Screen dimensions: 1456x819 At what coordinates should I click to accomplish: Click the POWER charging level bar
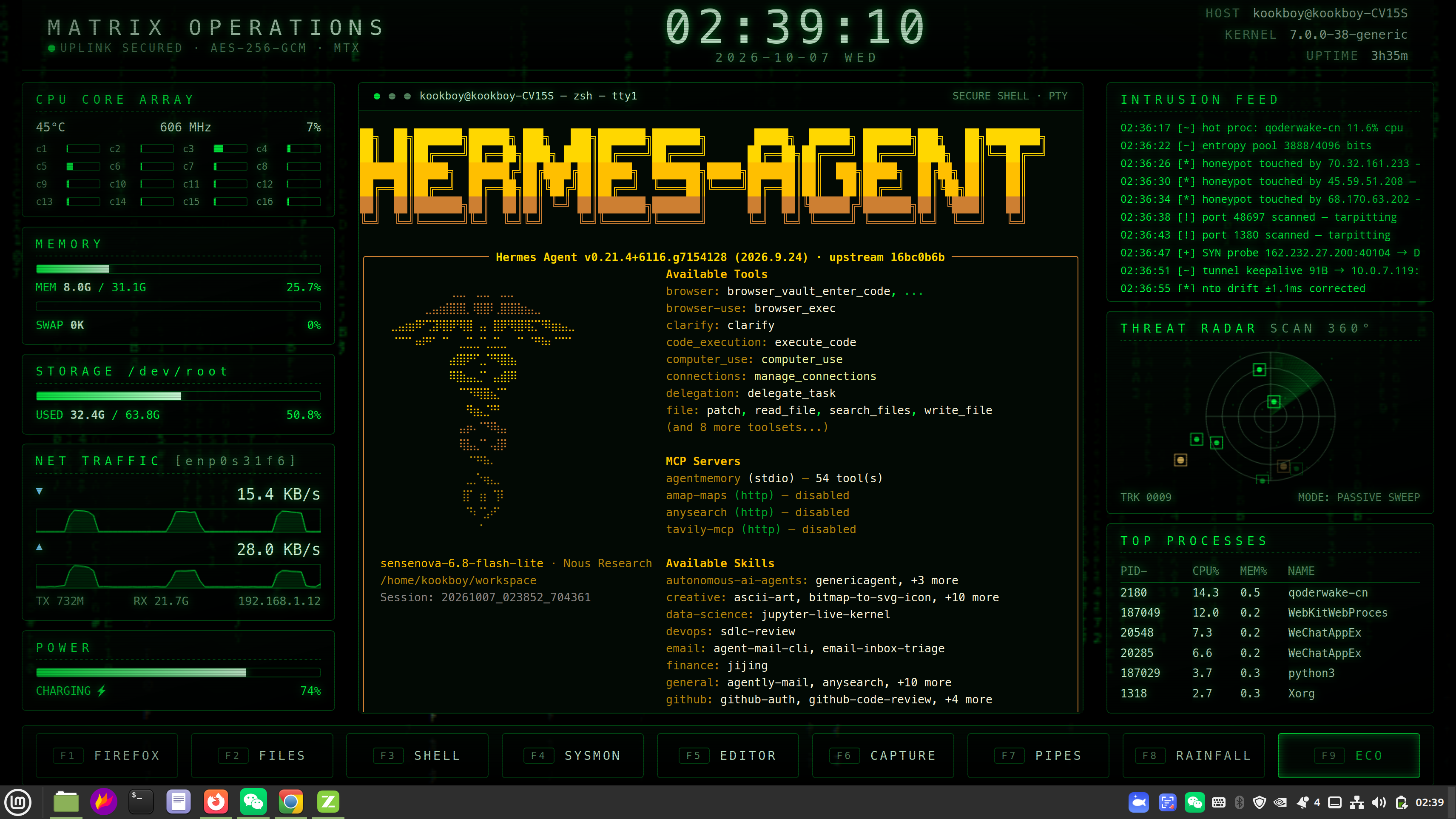pyautogui.click(x=178, y=673)
